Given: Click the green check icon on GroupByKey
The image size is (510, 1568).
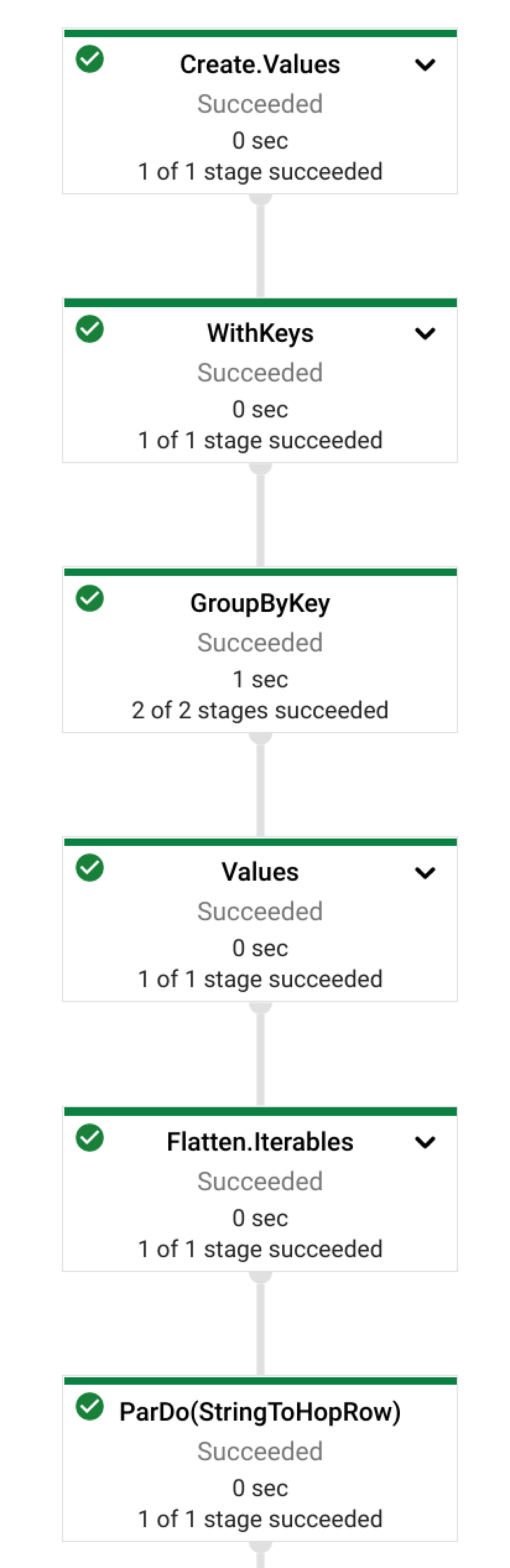Looking at the screenshot, I should 90,598.
